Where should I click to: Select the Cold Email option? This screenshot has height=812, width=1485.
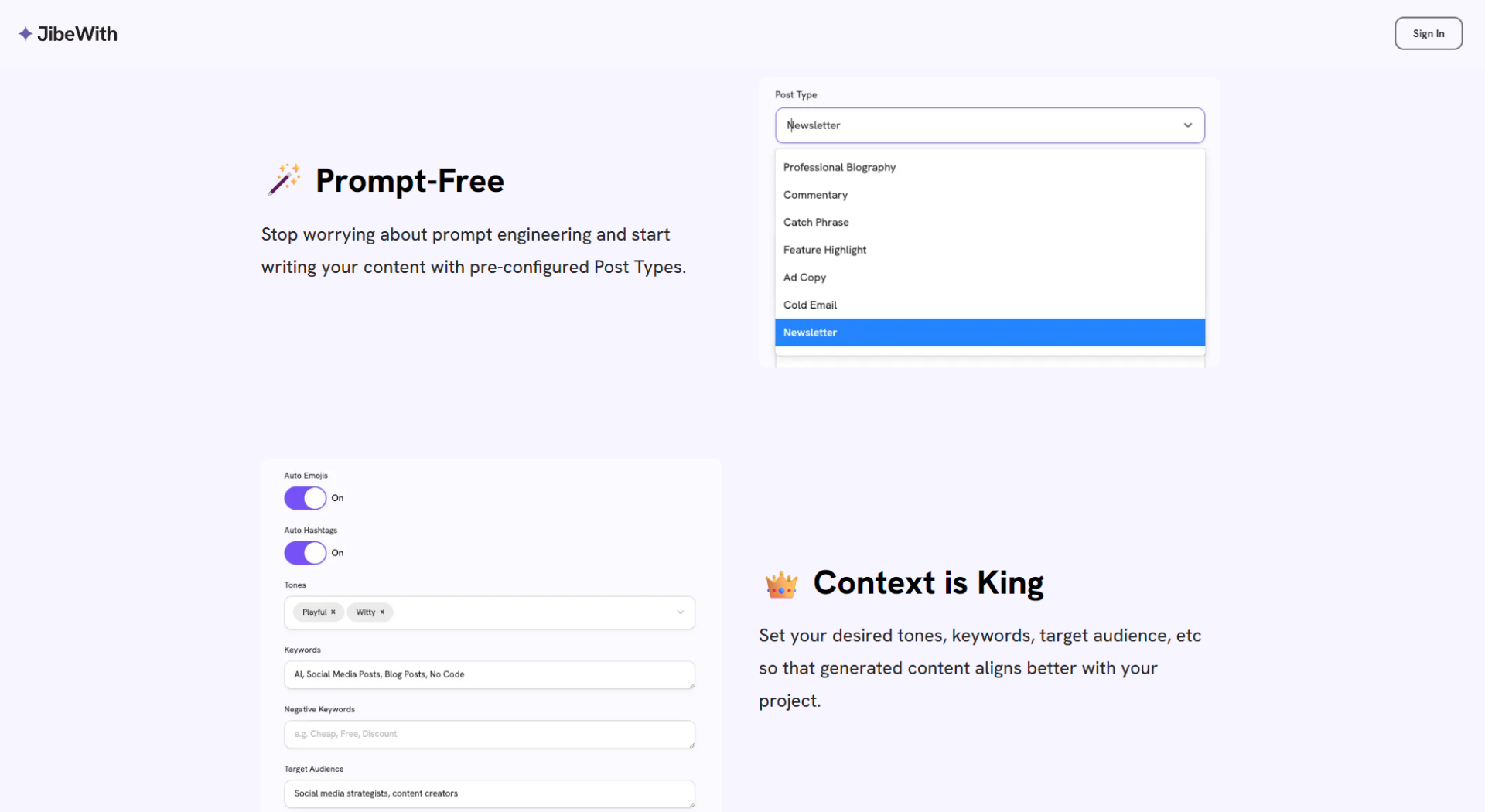coord(810,305)
